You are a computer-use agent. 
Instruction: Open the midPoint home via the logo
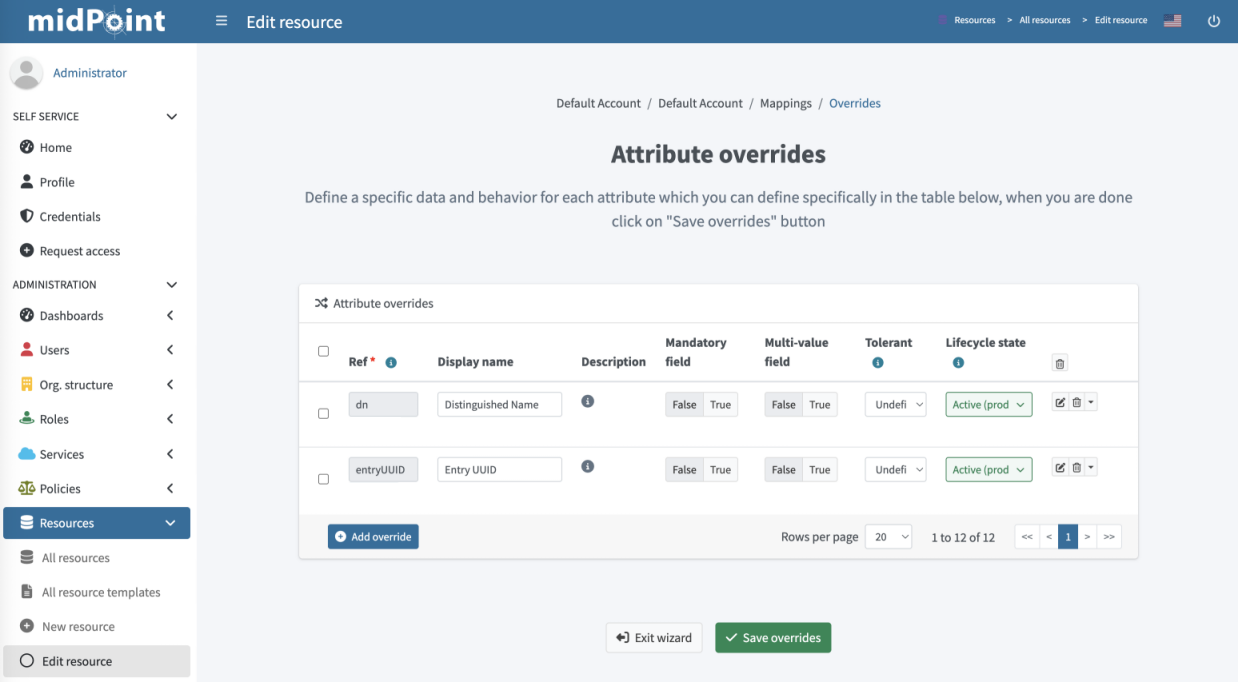tap(96, 20)
